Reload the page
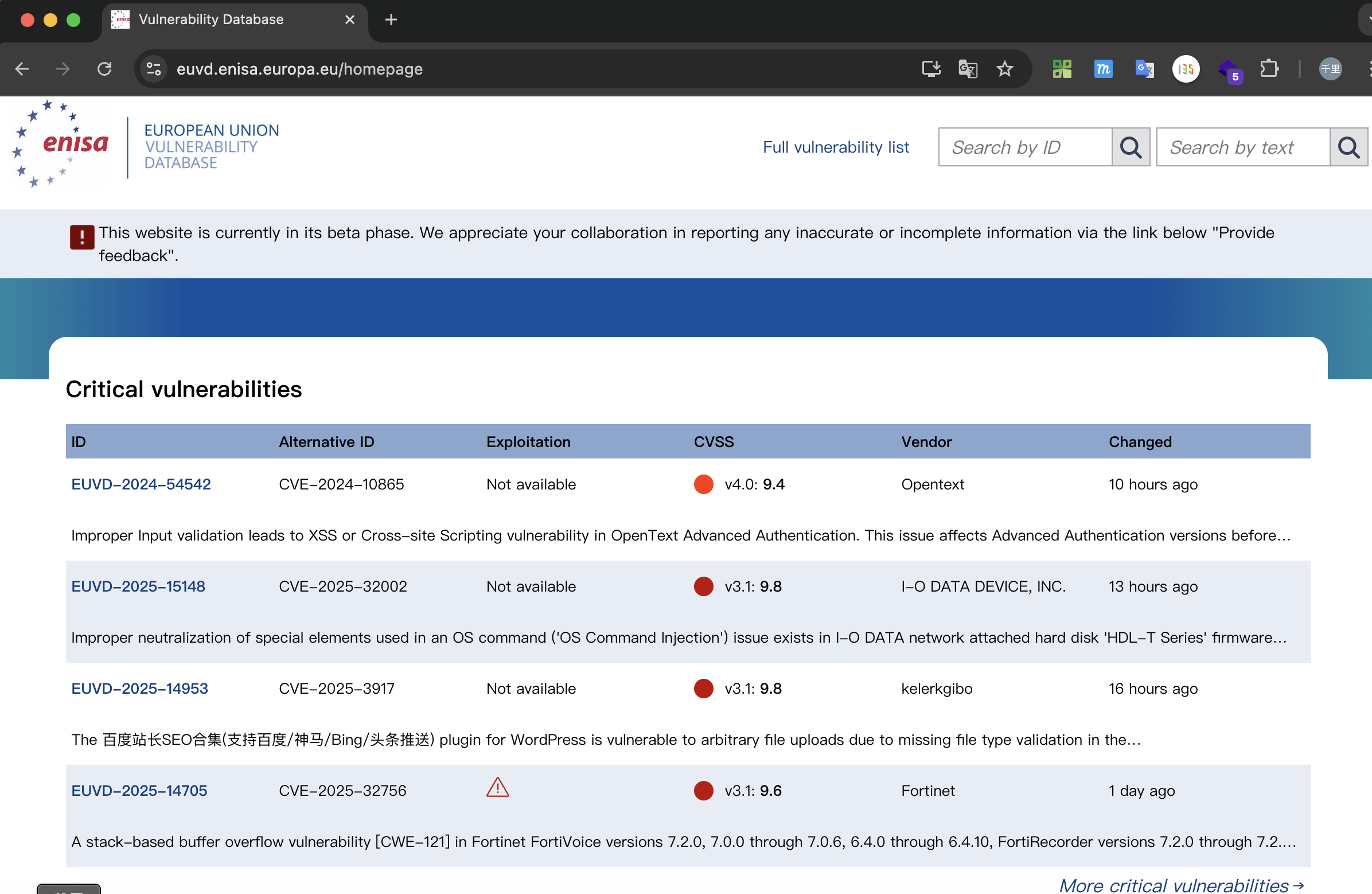The image size is (1372, 894). (104, 69)
